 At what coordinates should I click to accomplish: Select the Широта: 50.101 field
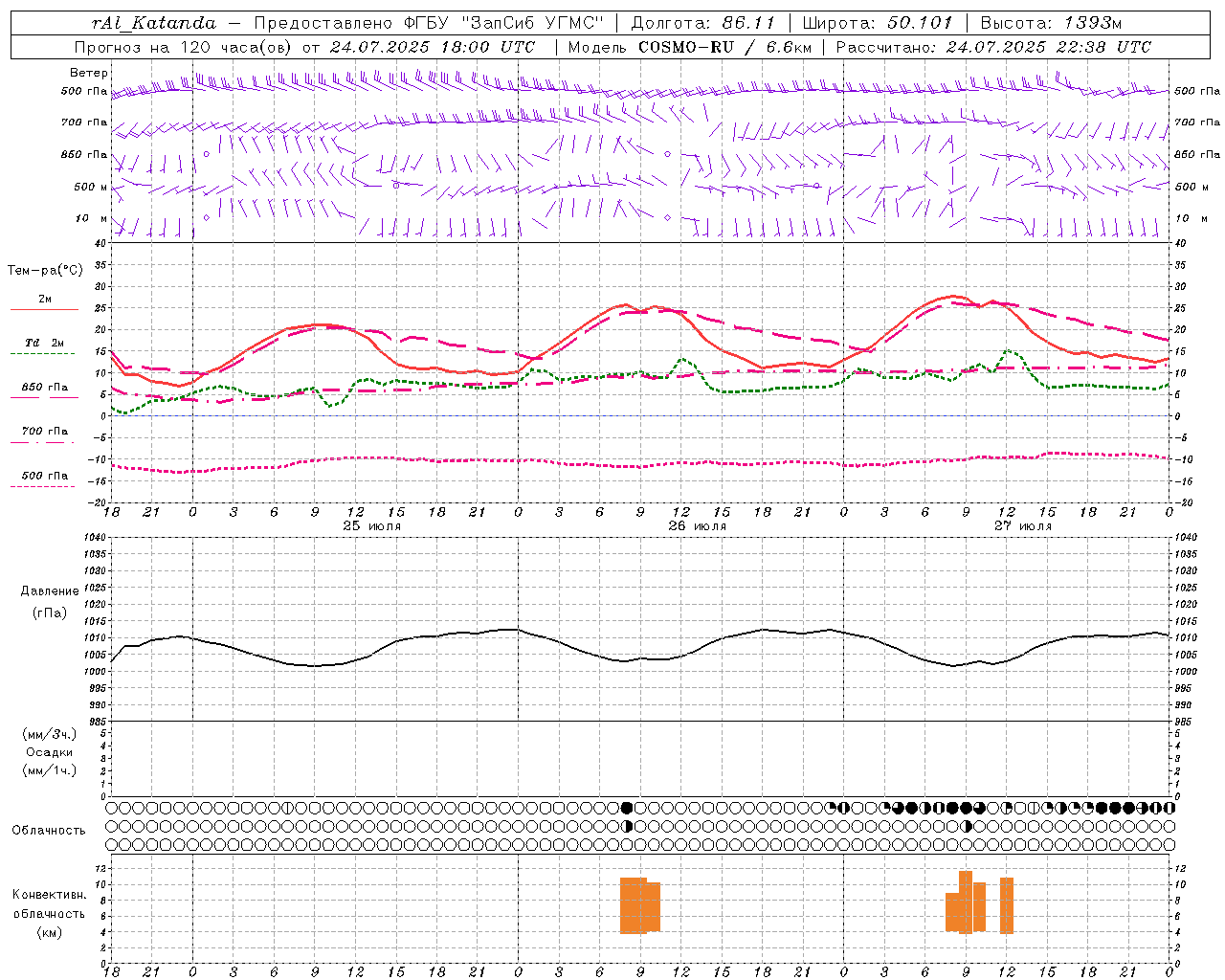pos(878,22)
